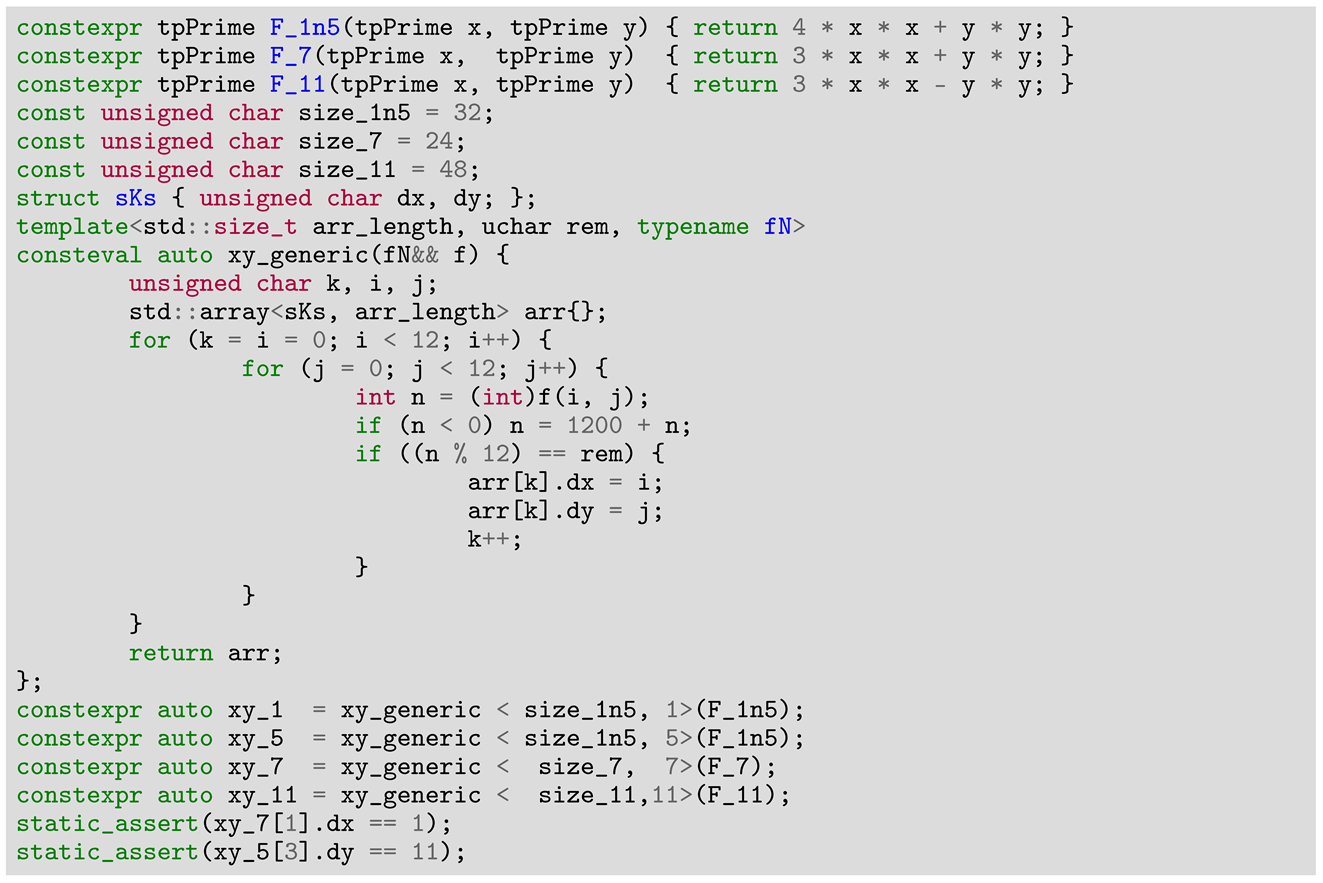Screen dimensions: 1323x883
Task: Click the "struct" keyword
Action: point(59,198)
